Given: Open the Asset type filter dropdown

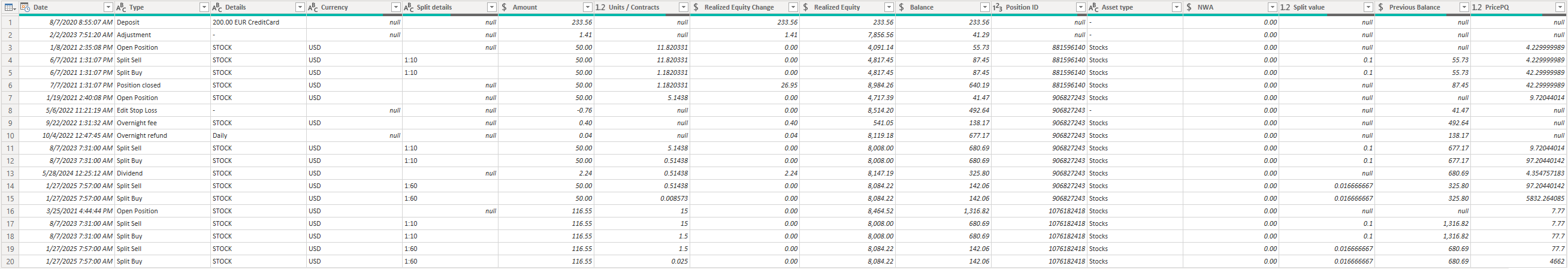Looking at the screenshot, I should point(1176,7).
